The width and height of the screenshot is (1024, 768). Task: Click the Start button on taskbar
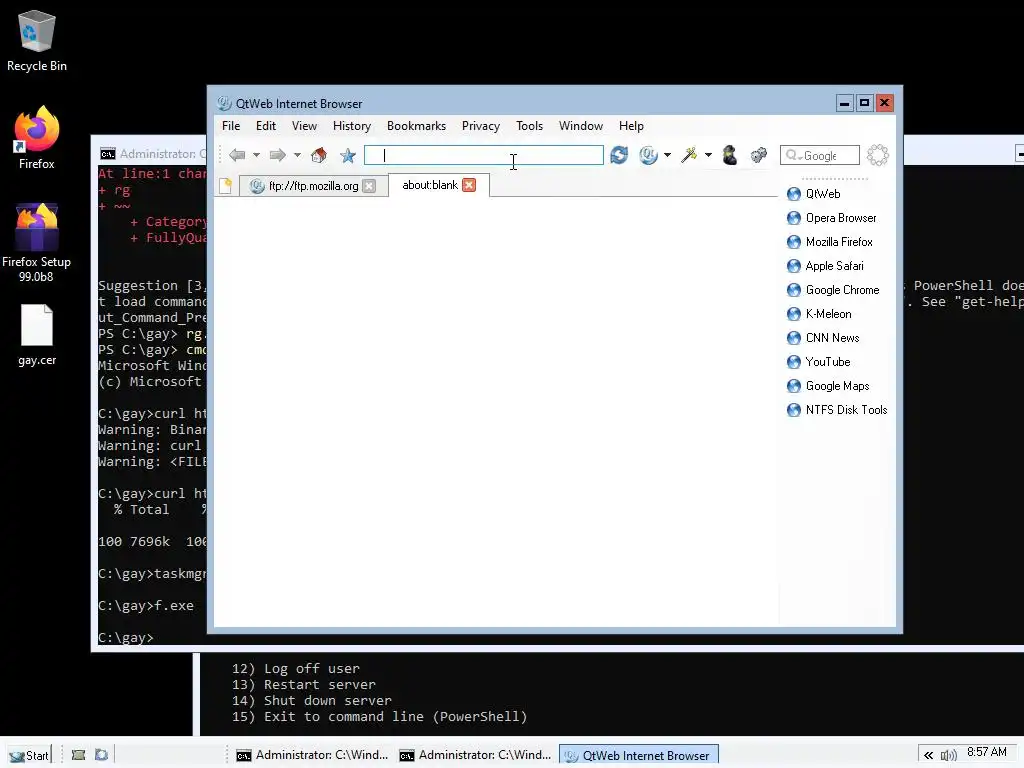click(x=29, y=756)
